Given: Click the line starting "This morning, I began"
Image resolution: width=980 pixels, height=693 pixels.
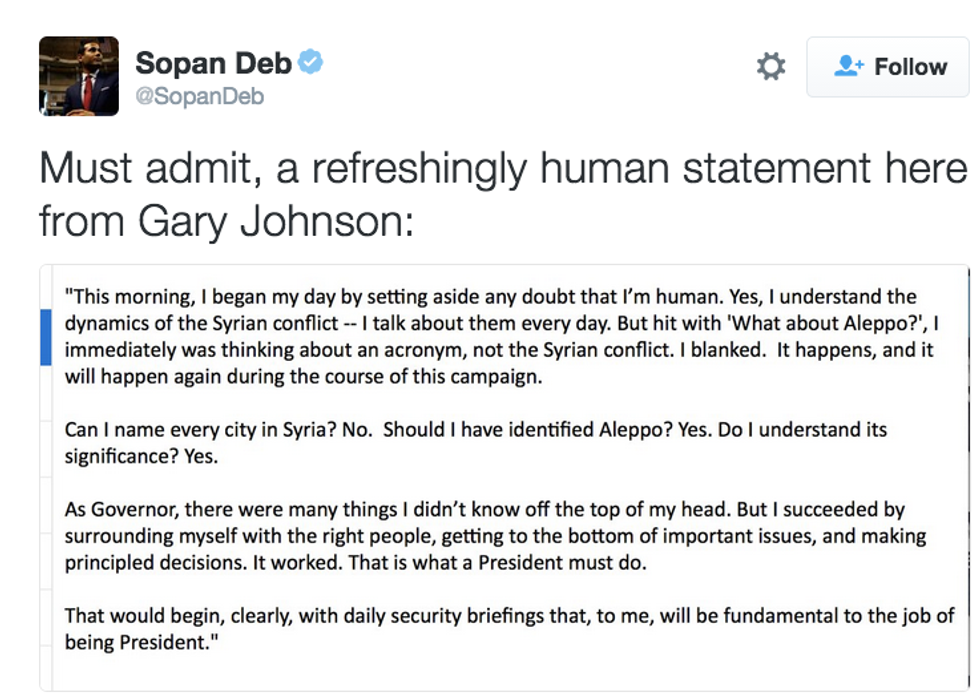Looking at the screenshot, I should click(x=490, y=297).
